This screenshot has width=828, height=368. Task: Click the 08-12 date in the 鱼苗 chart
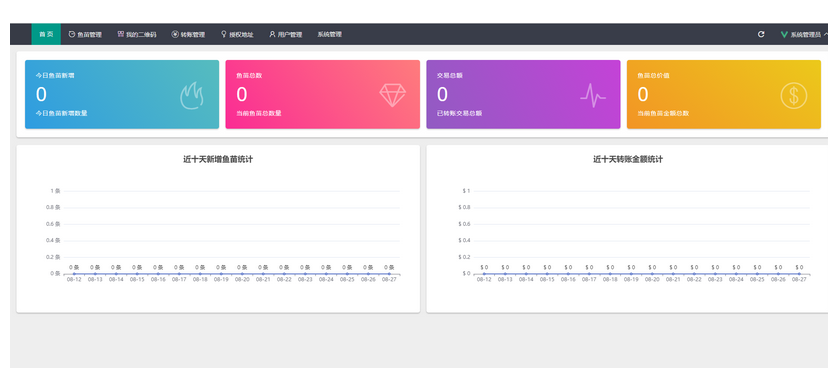coord(74,279)
